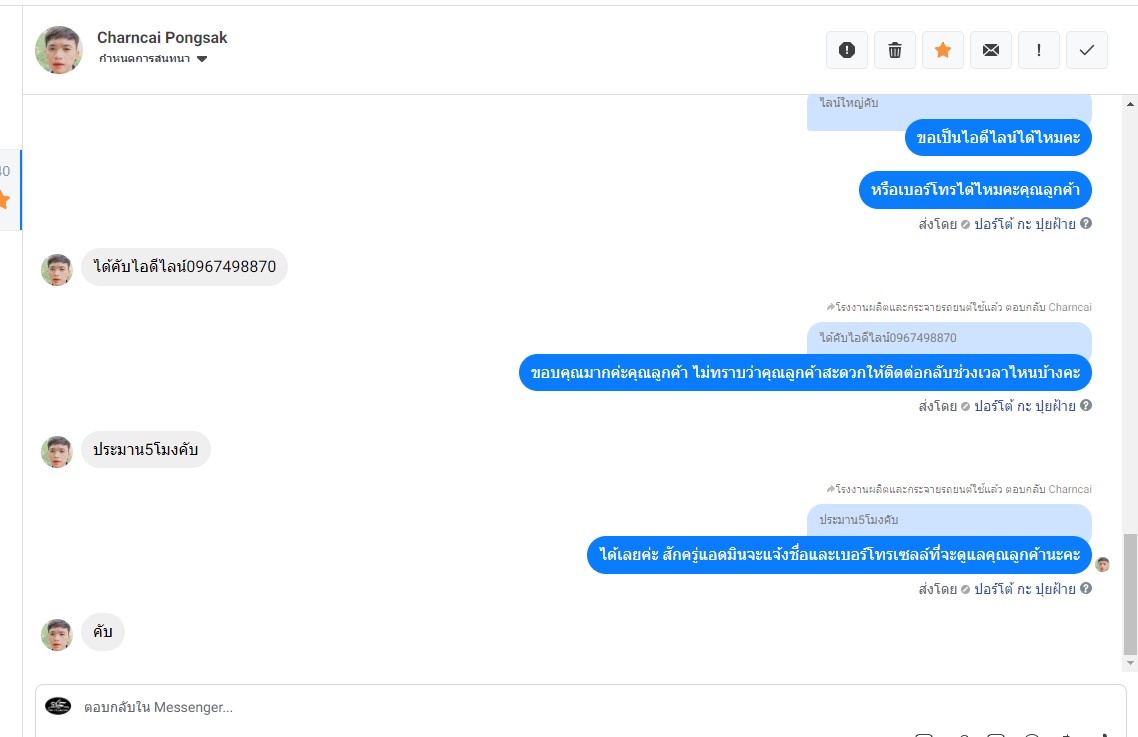Click help icon under หรือเบอร์โทร message
The width and height of the screenshot is (1138, 737).
pyautogui.click(x=1086, y=224)
